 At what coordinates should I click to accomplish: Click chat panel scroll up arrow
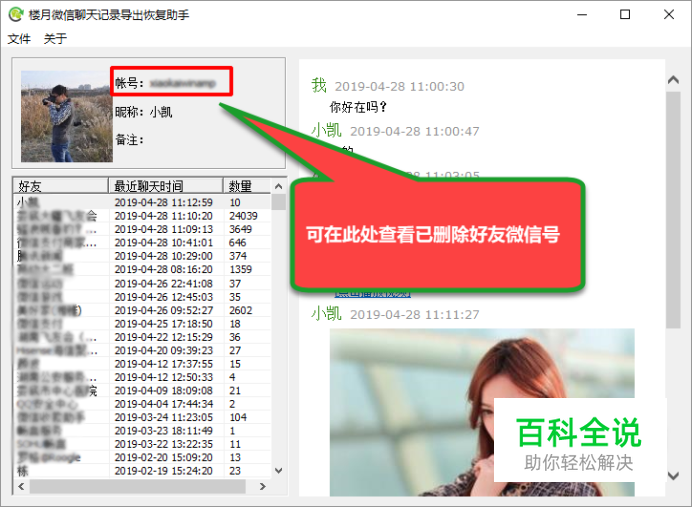pyautogui.click(x=673, y=80)
